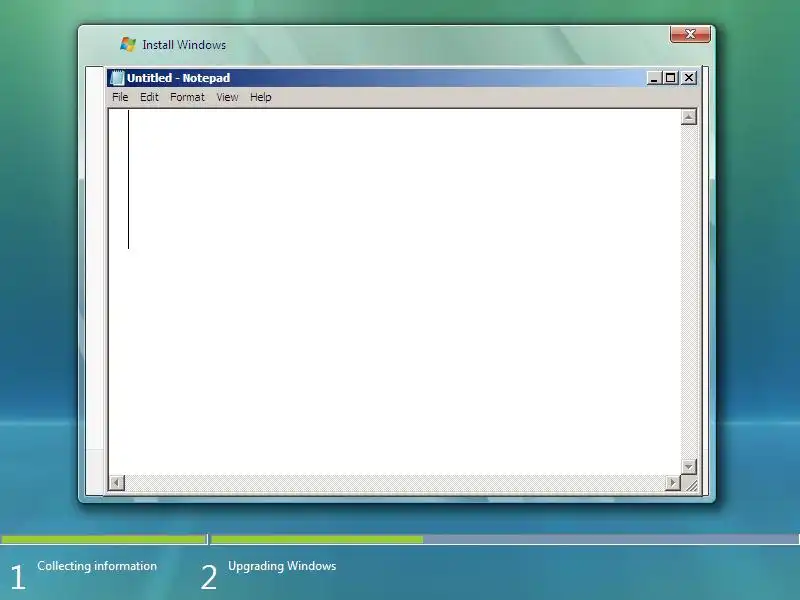Click the horizontal scrollbar left arrow
Viewport: 800px width, 600px height.
pos(117,482)
